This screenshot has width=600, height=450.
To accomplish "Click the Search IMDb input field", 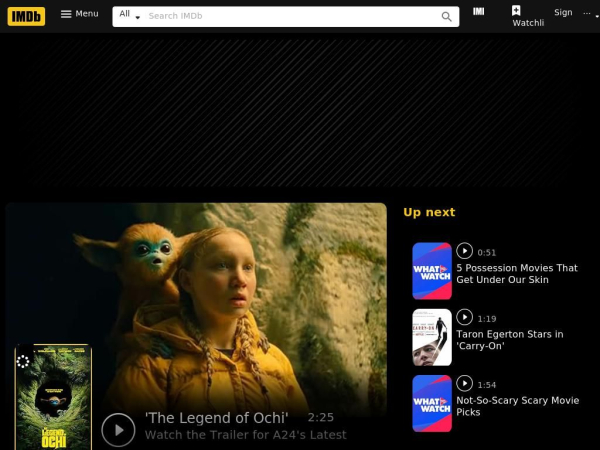I will (x=290, y=16).
